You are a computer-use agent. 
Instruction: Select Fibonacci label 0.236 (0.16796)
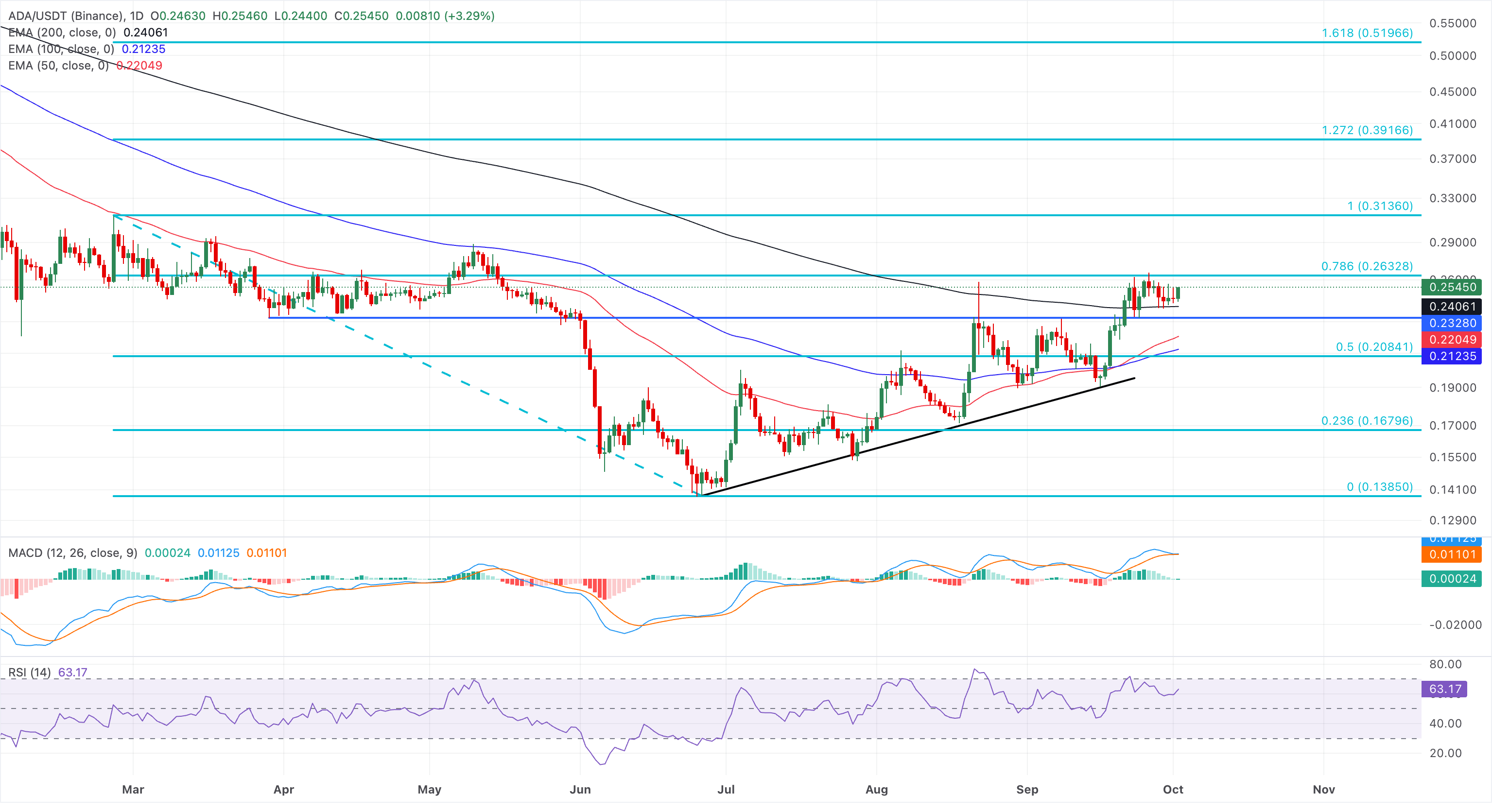[1367, 420]
